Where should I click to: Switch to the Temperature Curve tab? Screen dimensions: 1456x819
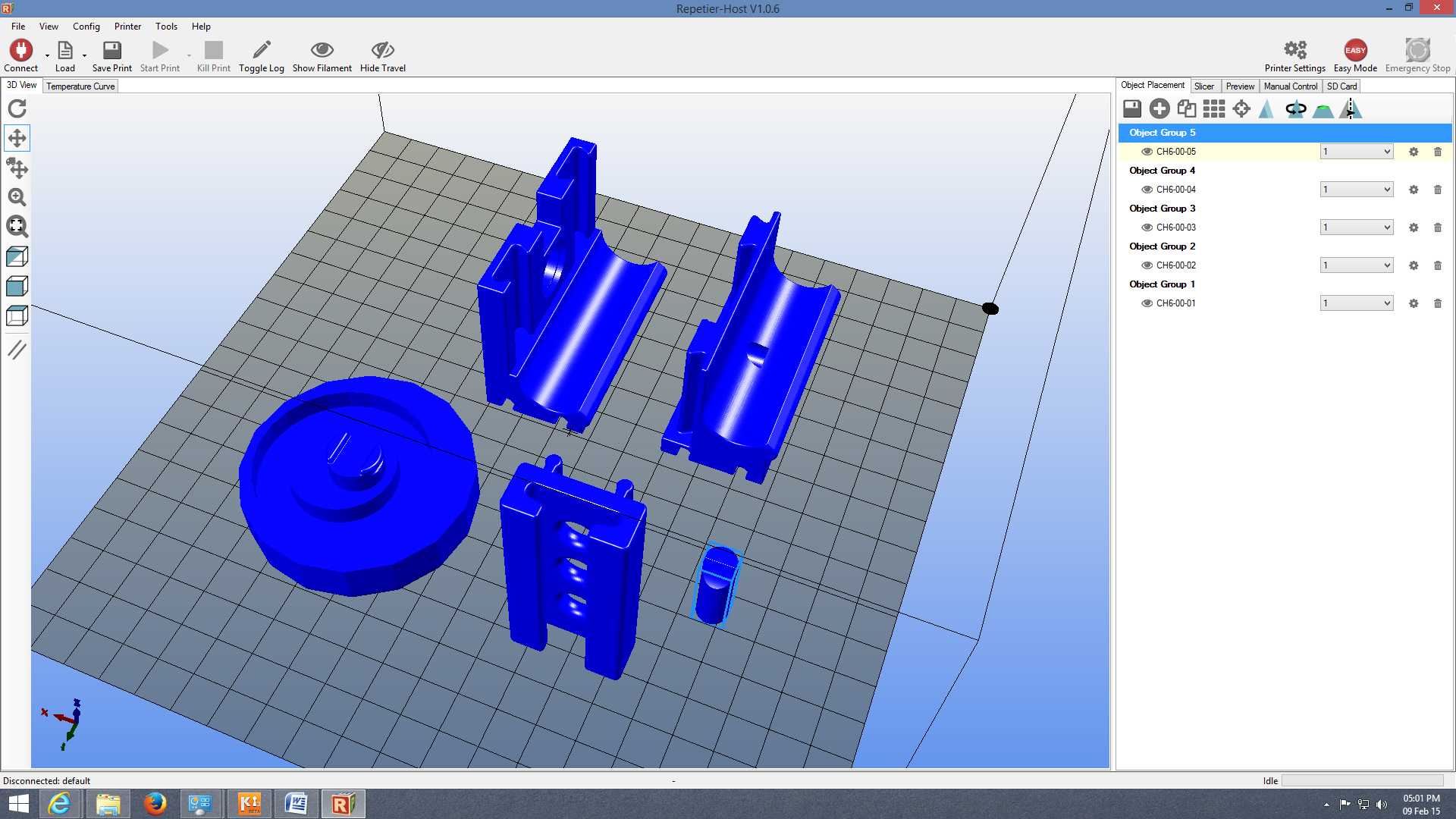point(80,86)
